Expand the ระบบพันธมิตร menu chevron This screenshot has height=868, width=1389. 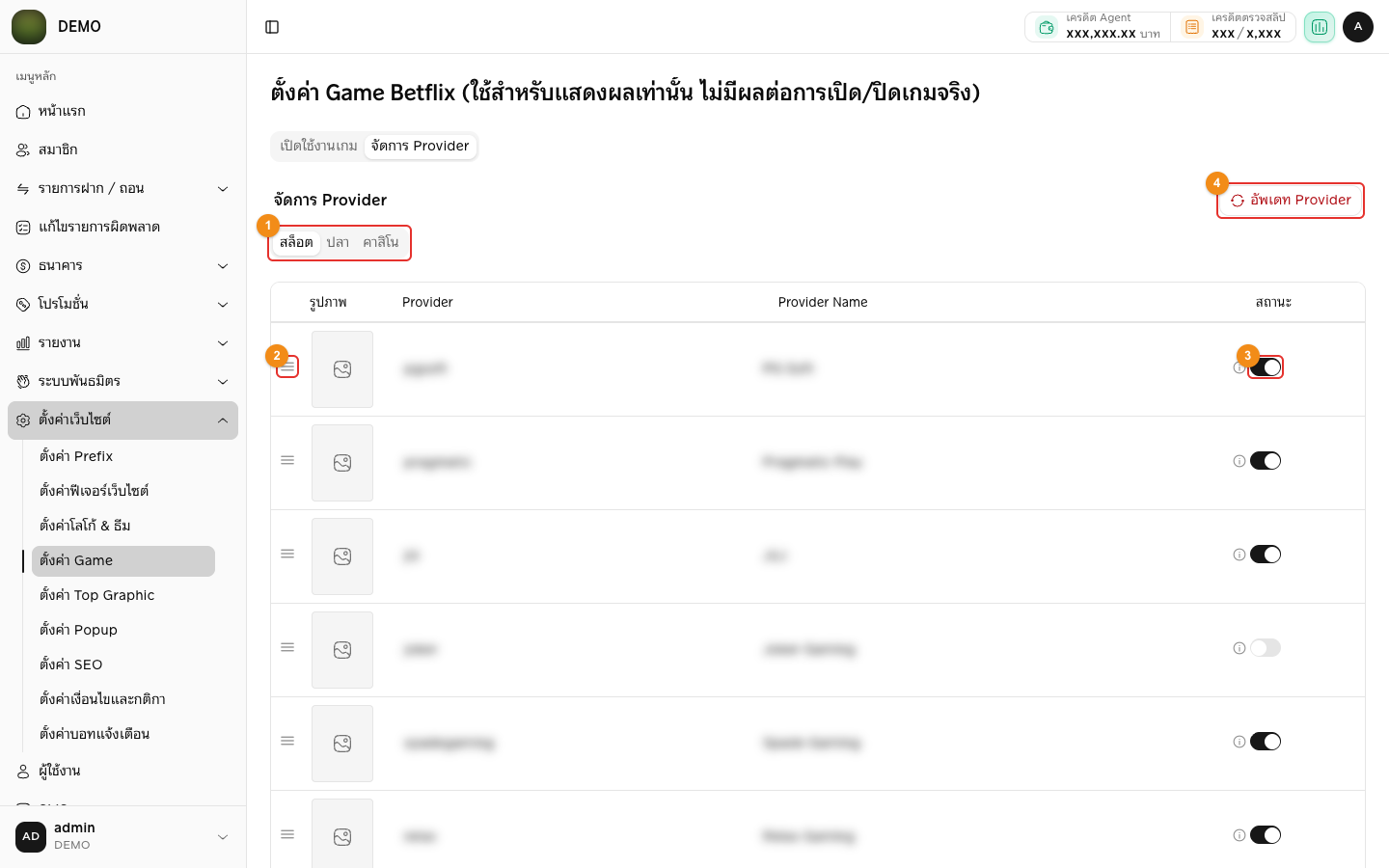[x=223, y=382]
